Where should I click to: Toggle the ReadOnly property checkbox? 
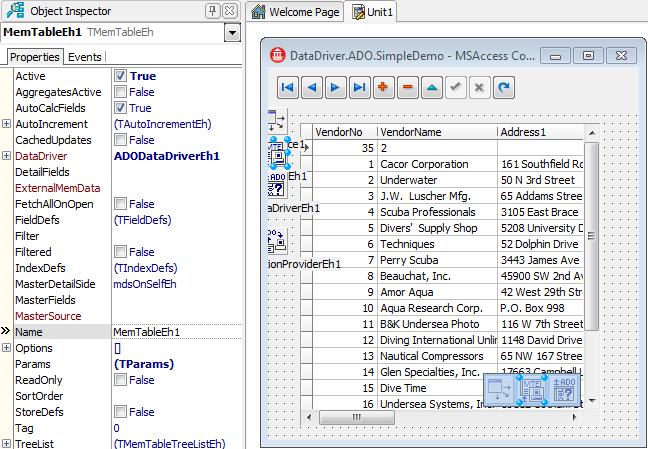(120, 380)
